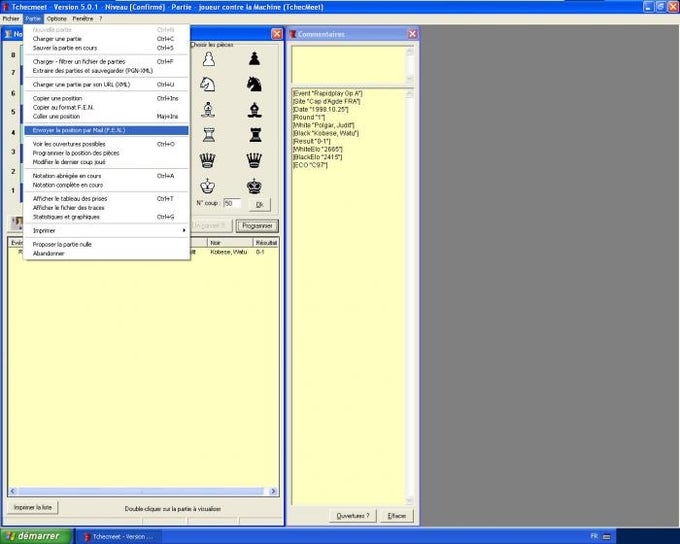Select the black pawn piece
Screen dimensions: 680x544
click(254, 59)
